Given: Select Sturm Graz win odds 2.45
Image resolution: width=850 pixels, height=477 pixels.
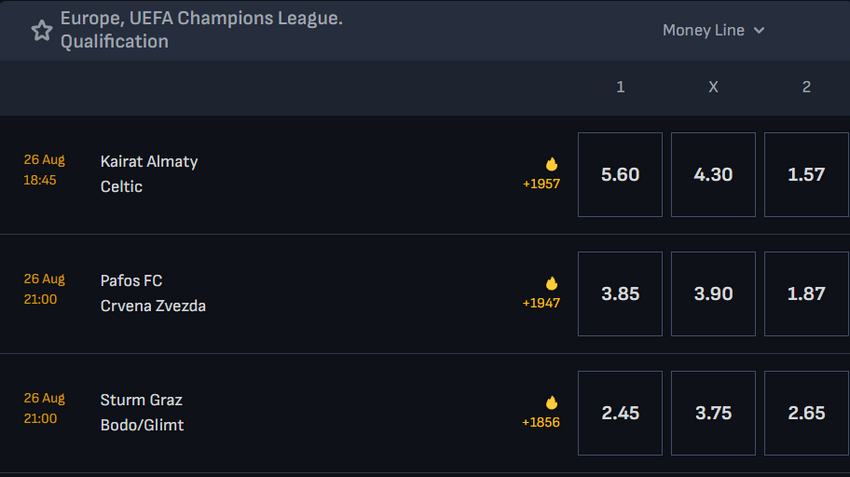Looking at the screenshot, I should point(620,413).
